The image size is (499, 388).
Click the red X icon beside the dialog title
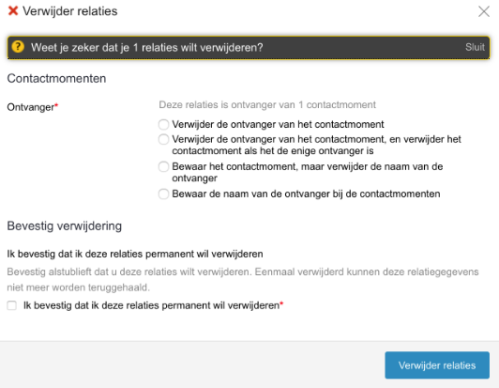[x=13, y=11]
